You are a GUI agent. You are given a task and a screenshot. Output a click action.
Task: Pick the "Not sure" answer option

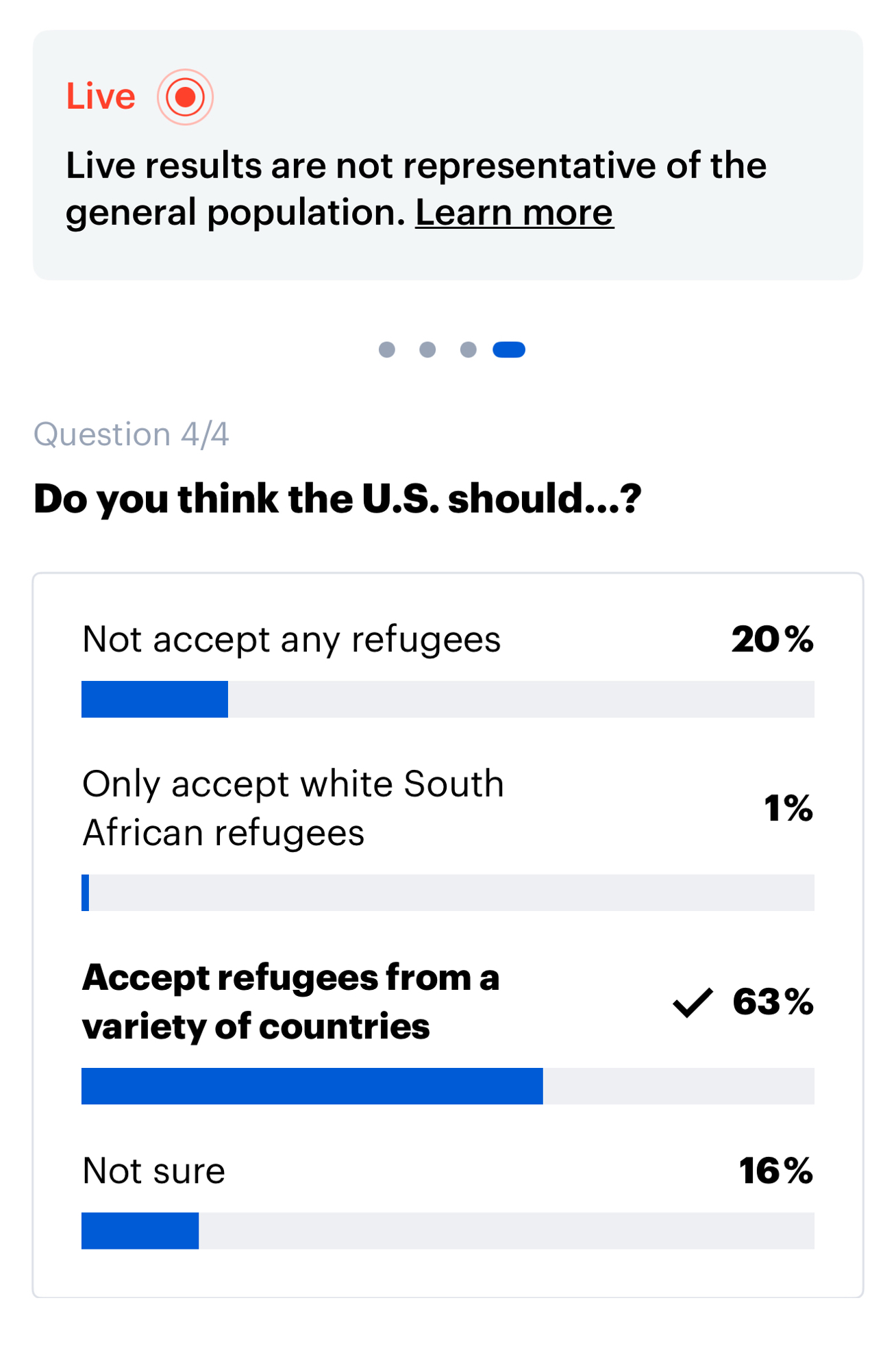(x=153, y=1171)
